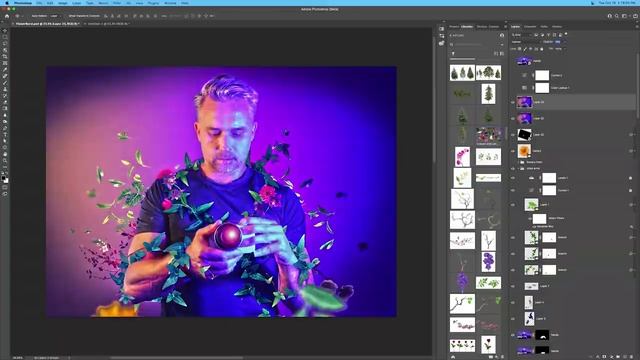Expand effects on black rectangle layer

pyautogui.click(x=634, y=135)
